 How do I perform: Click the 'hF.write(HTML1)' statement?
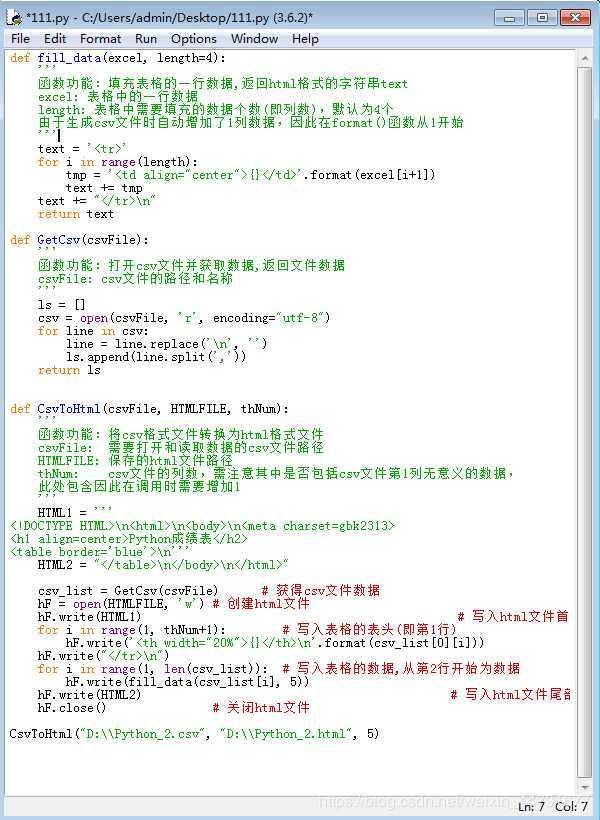click(89, 617)
